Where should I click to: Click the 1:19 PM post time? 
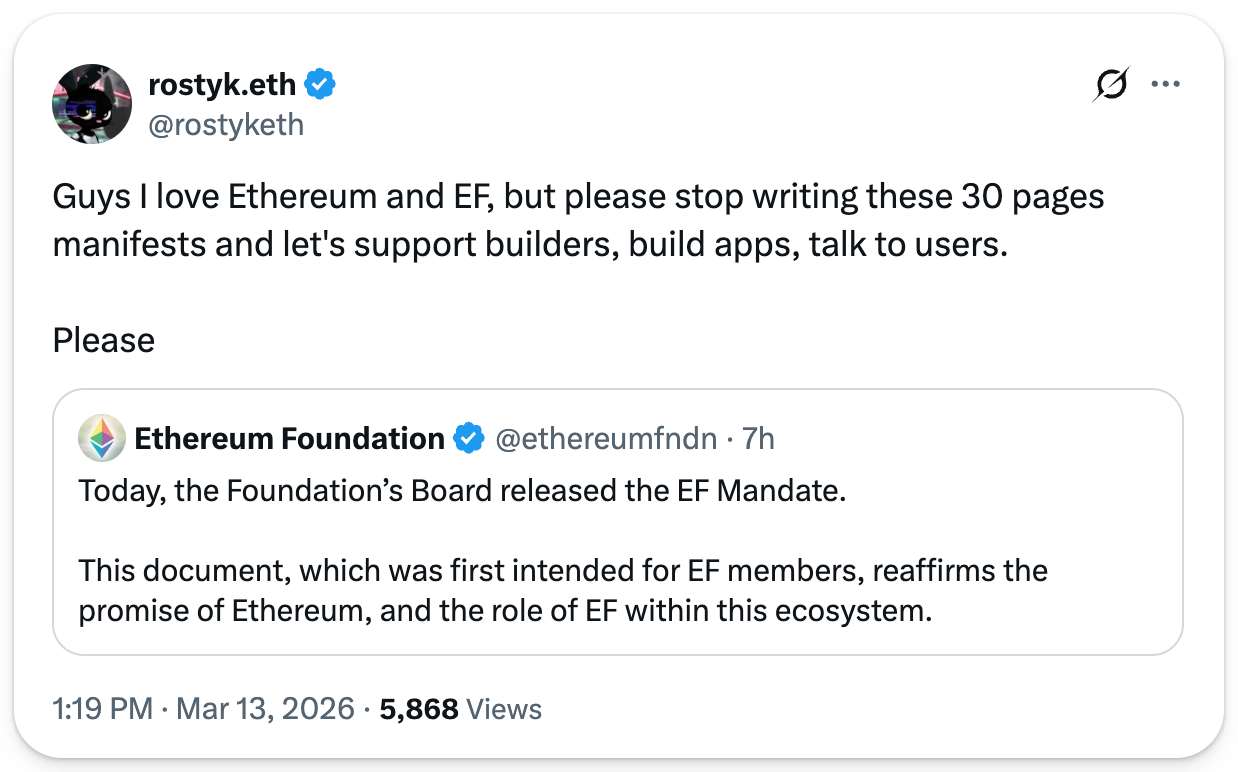pos(102,709)
